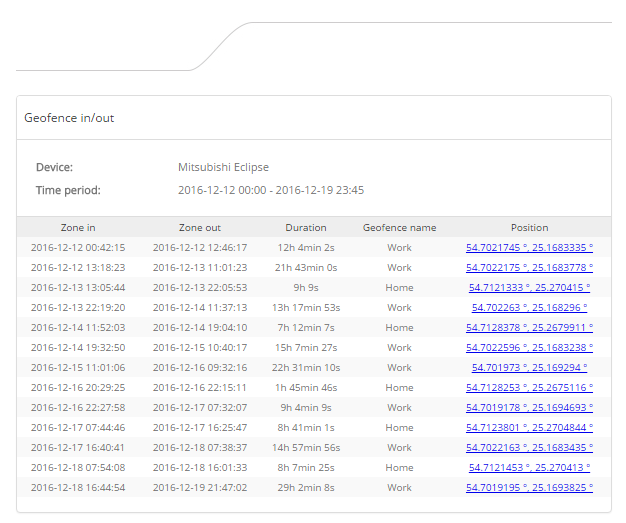
Task: Click the Geofence name column header
Action: 399,228
